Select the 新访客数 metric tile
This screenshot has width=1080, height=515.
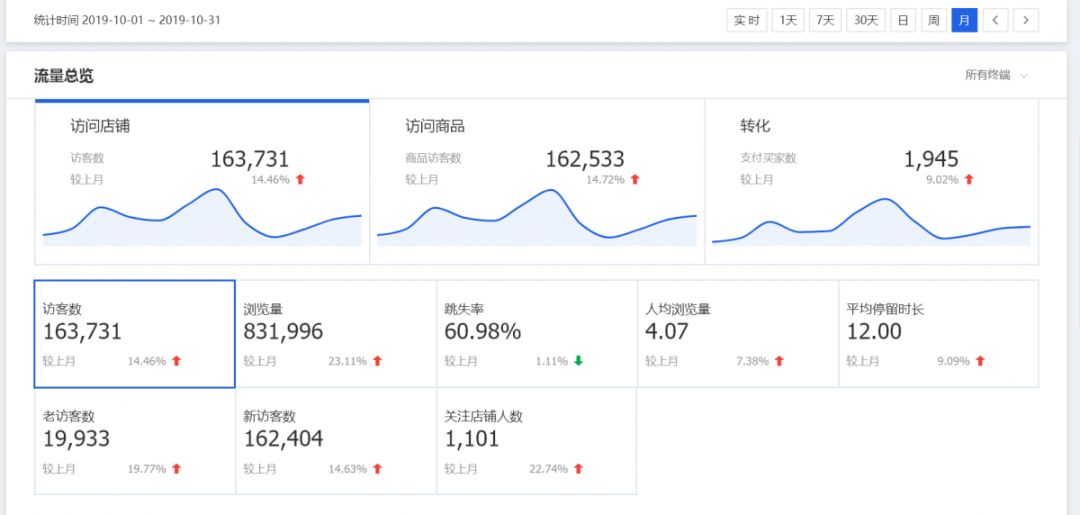tap(336, 441)
